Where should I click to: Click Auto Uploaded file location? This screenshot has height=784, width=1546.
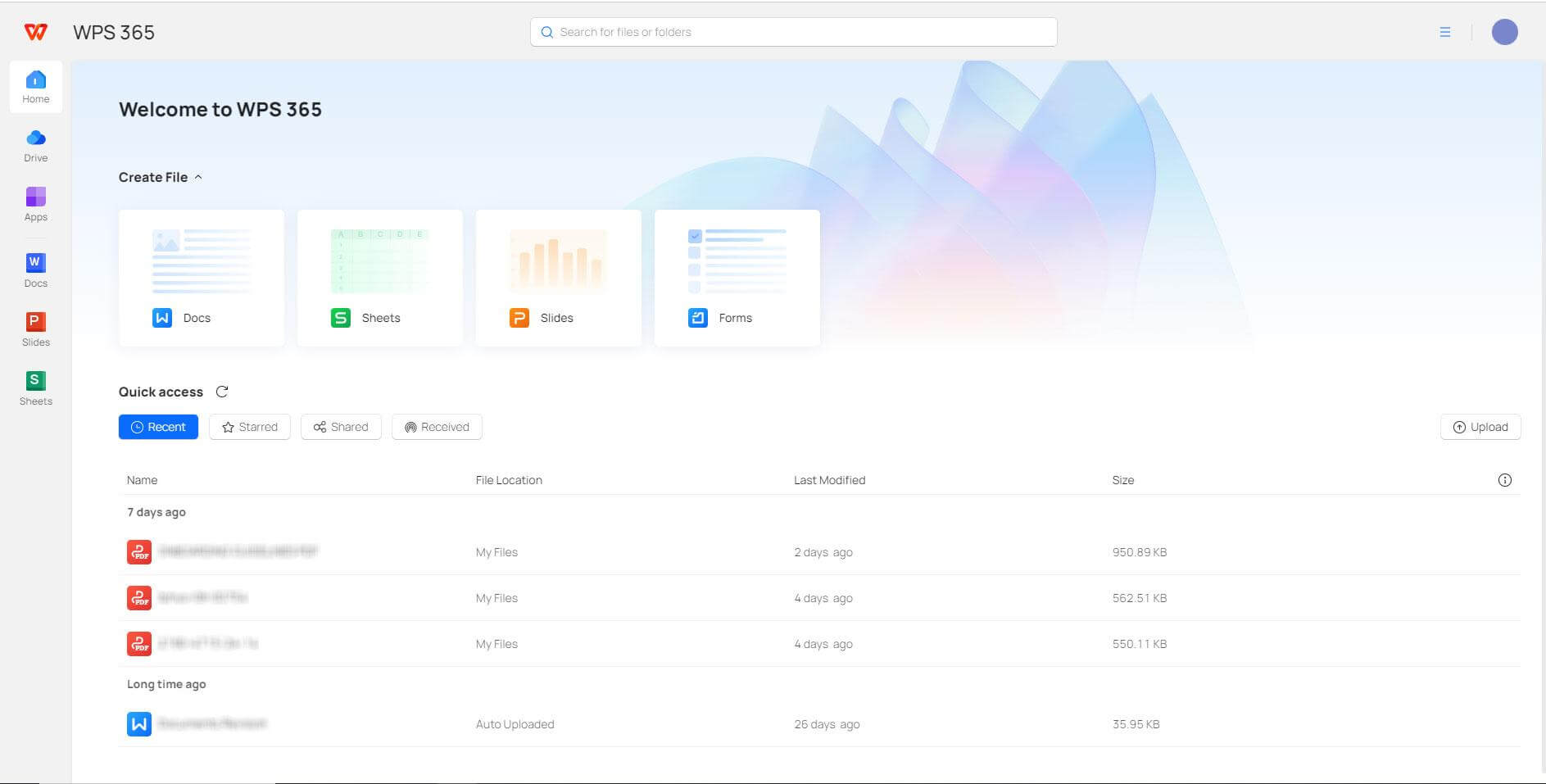tap(515, 724)
